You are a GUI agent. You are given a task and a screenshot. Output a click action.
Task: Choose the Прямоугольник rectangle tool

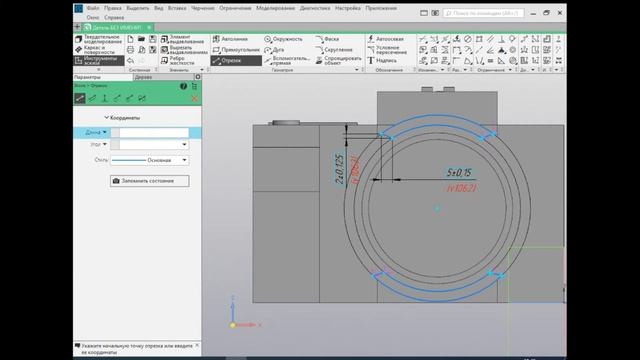point(236,50)
